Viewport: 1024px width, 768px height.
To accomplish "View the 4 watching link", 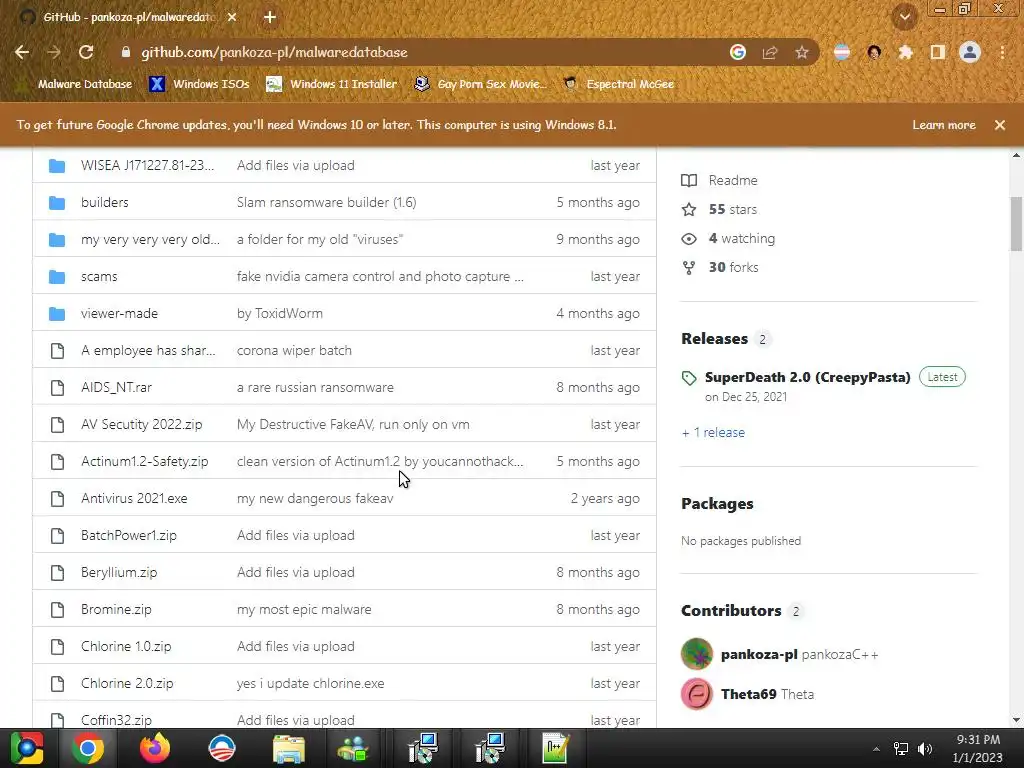I will point(728,239).
